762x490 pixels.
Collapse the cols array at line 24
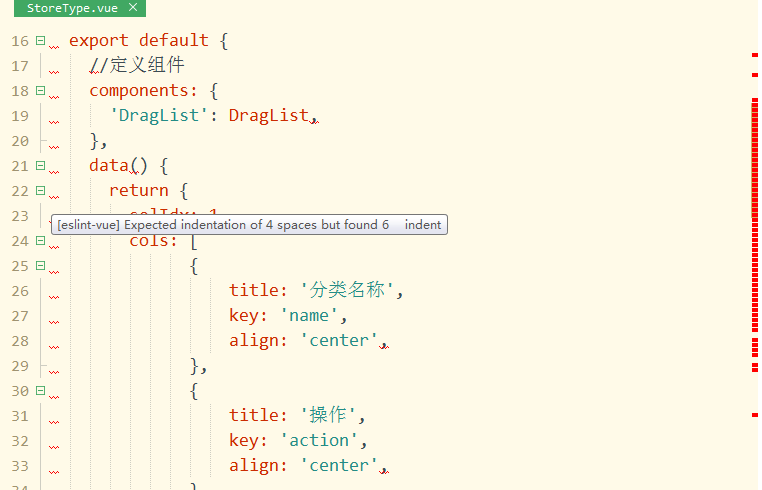(x=41, y=241)
